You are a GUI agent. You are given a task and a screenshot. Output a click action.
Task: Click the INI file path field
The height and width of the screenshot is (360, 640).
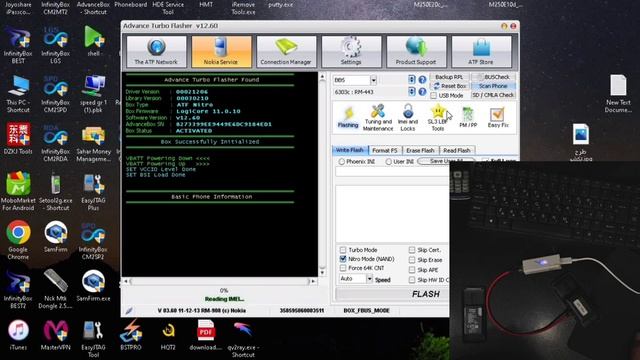[392, 172]
